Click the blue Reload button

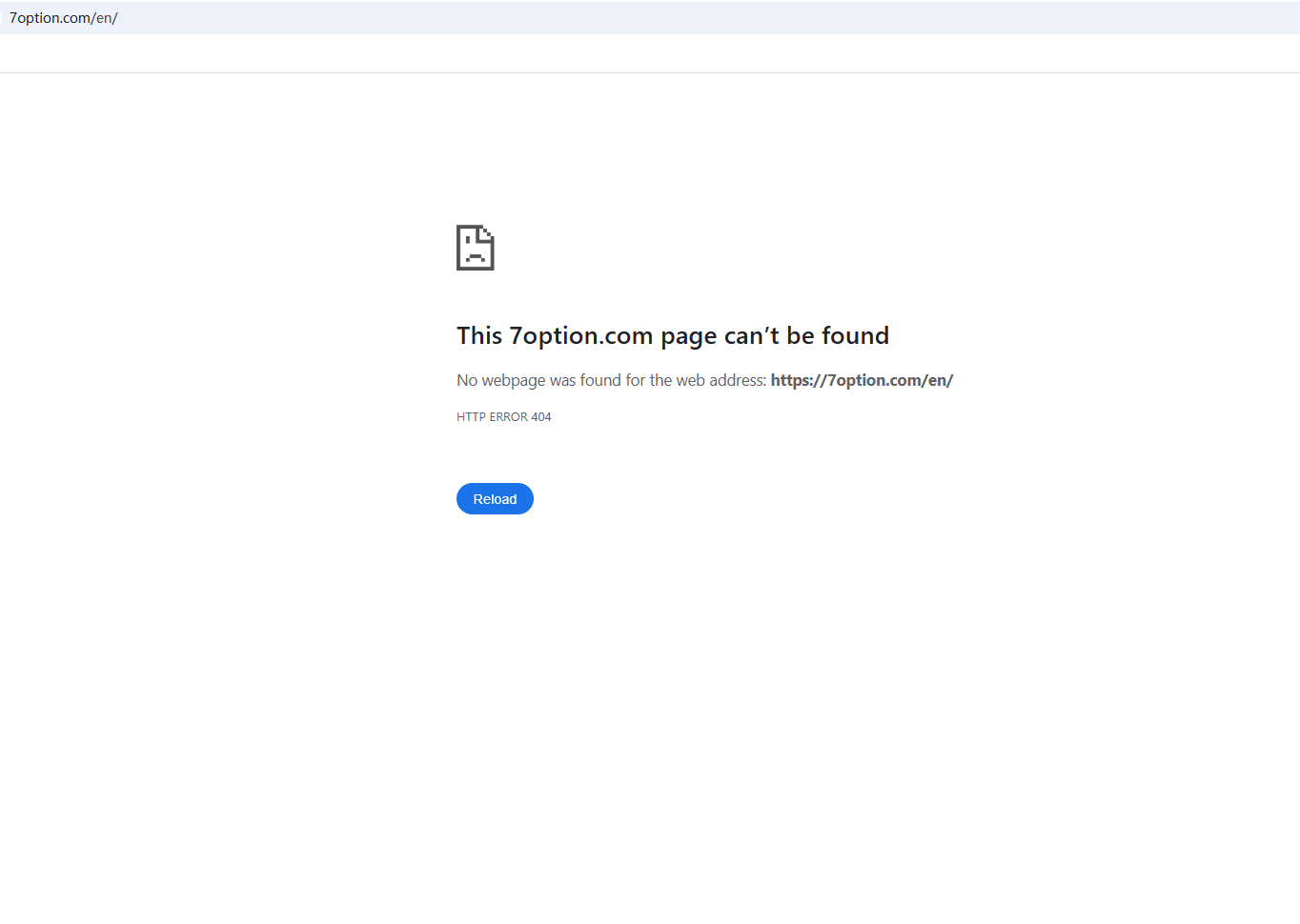(495, 499)
